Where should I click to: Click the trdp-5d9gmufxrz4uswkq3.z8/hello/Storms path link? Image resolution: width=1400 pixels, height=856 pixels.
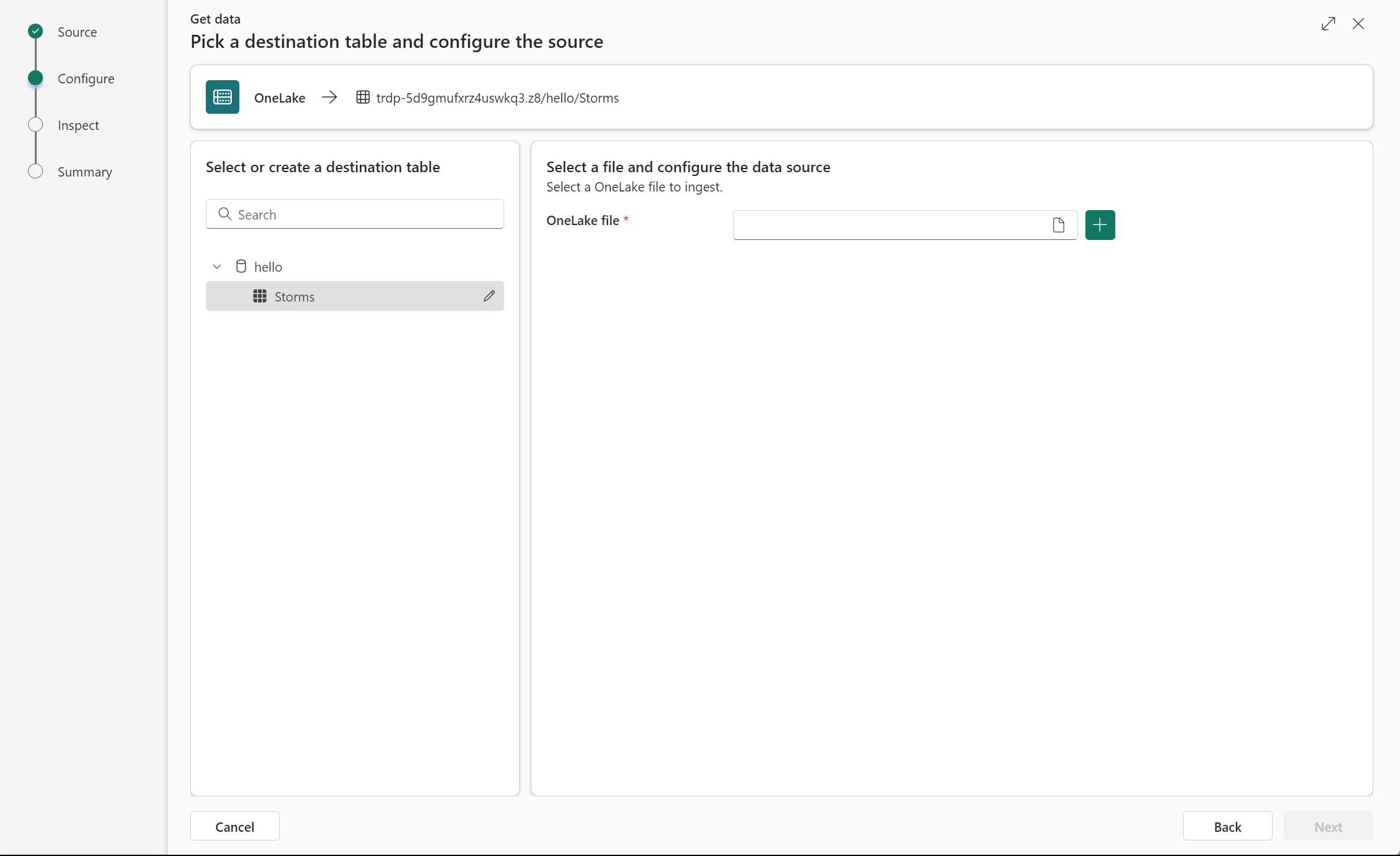pos(498,97)
